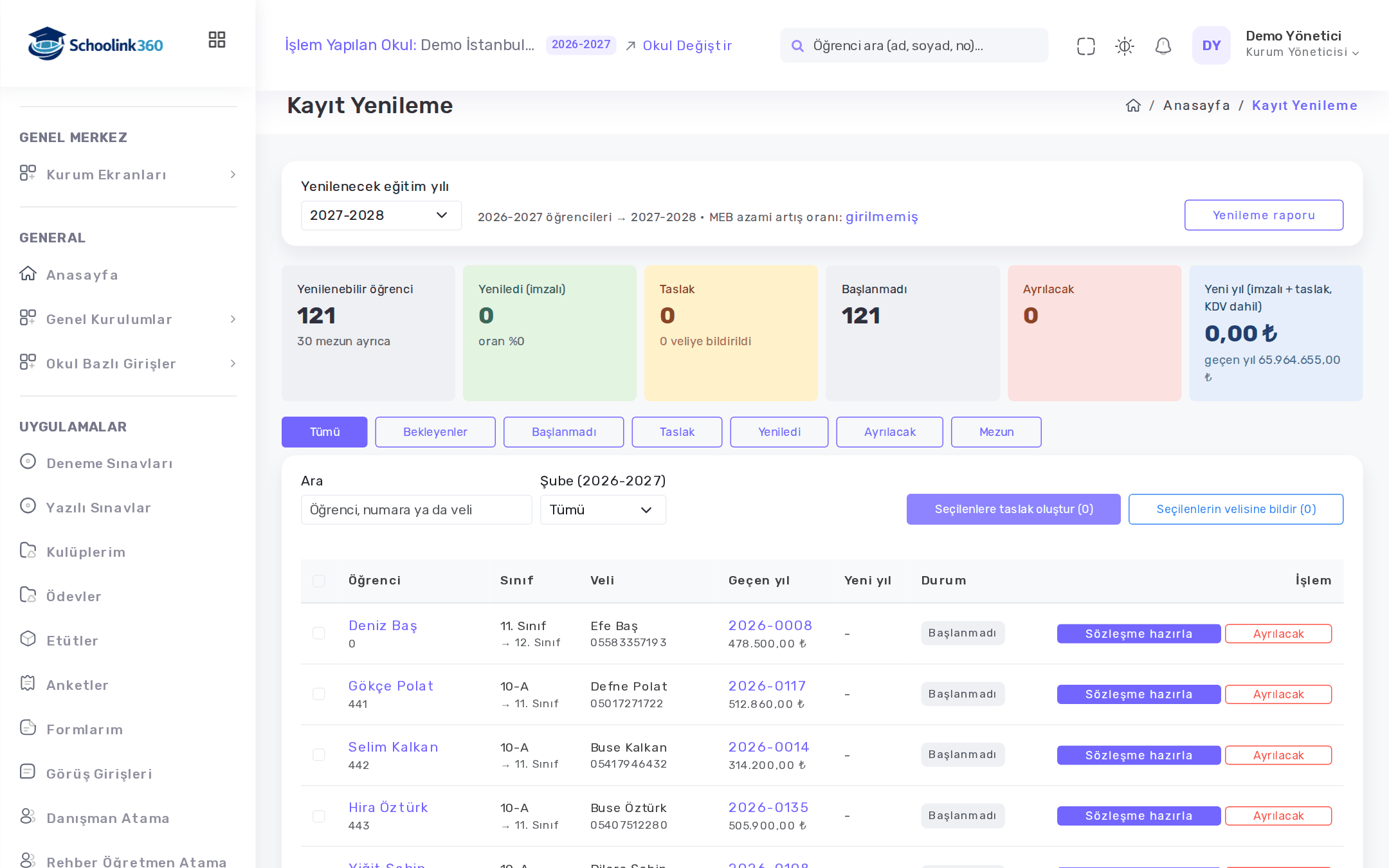Click the Schoolink360 logo
This screenshot has width=1389, height=868.
coord(95,44)
